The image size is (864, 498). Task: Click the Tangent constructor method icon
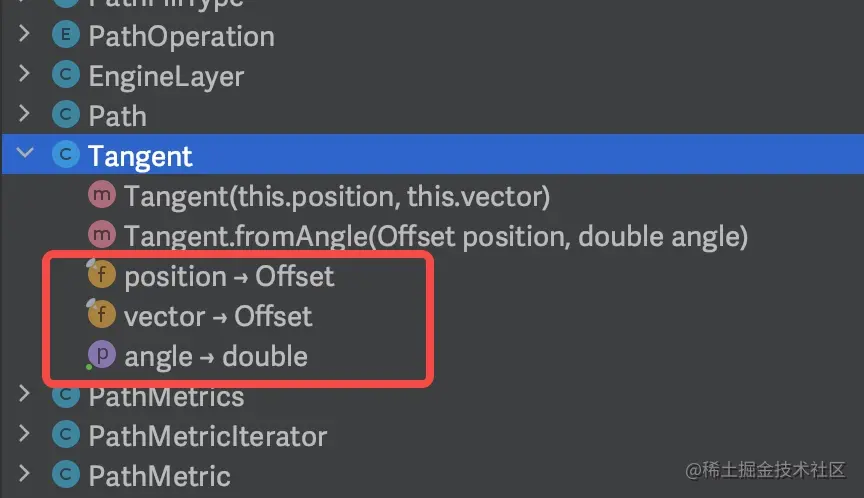[103, 196]
